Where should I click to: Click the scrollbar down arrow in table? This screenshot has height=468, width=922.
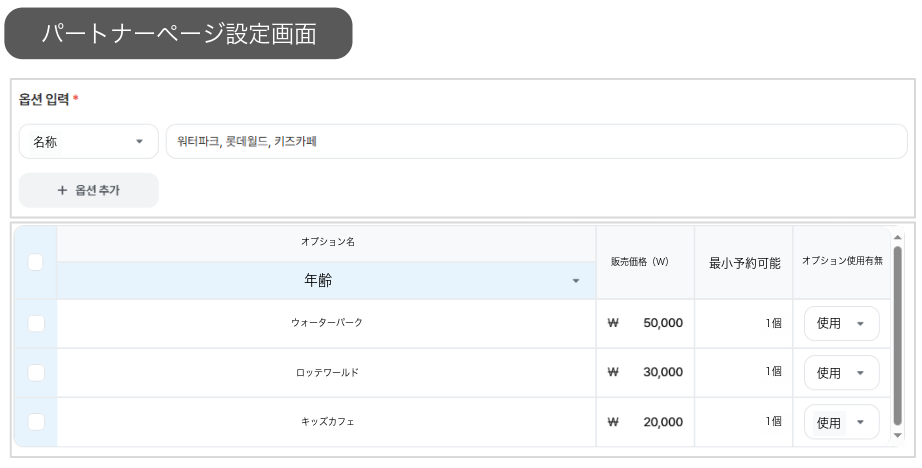[x=897, y=435]
